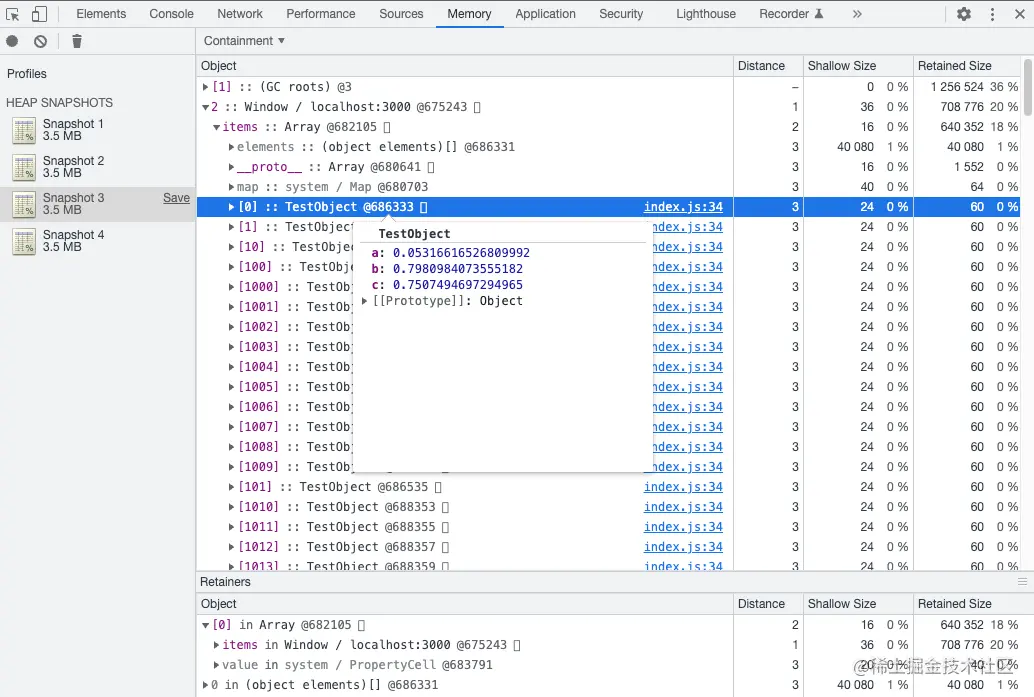Click the reveal icon beside Window @675243
This screenshot has height=697, width=1034.
pos(477,107)
